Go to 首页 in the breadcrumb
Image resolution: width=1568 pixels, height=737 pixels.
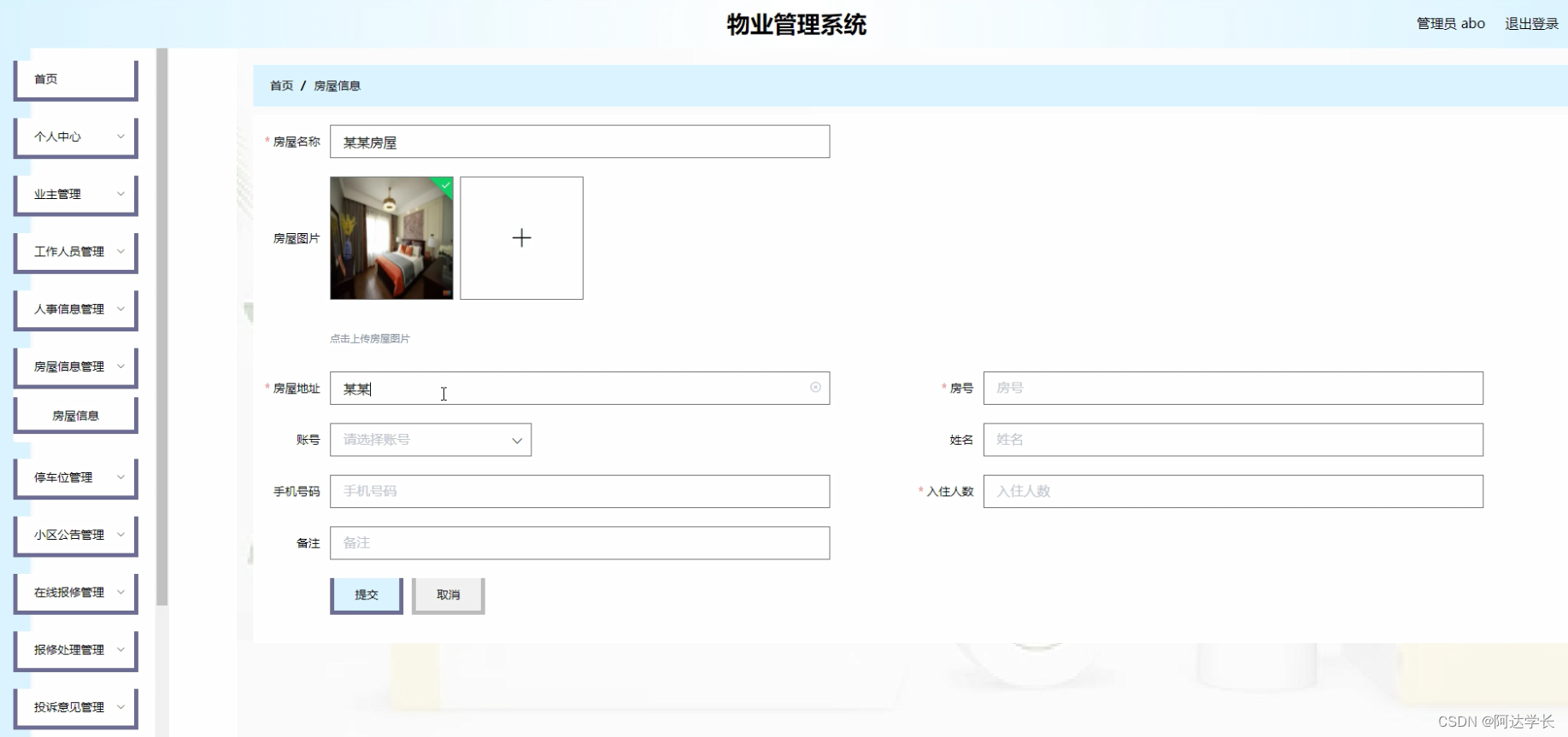(281, 85)
